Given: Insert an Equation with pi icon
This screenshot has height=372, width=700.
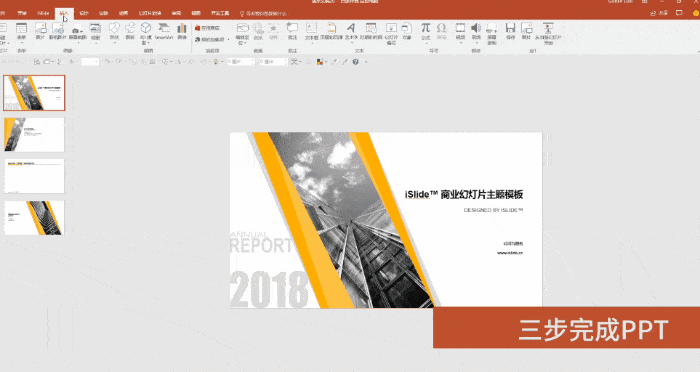Looking at the screenshot, I should (425, 32).
